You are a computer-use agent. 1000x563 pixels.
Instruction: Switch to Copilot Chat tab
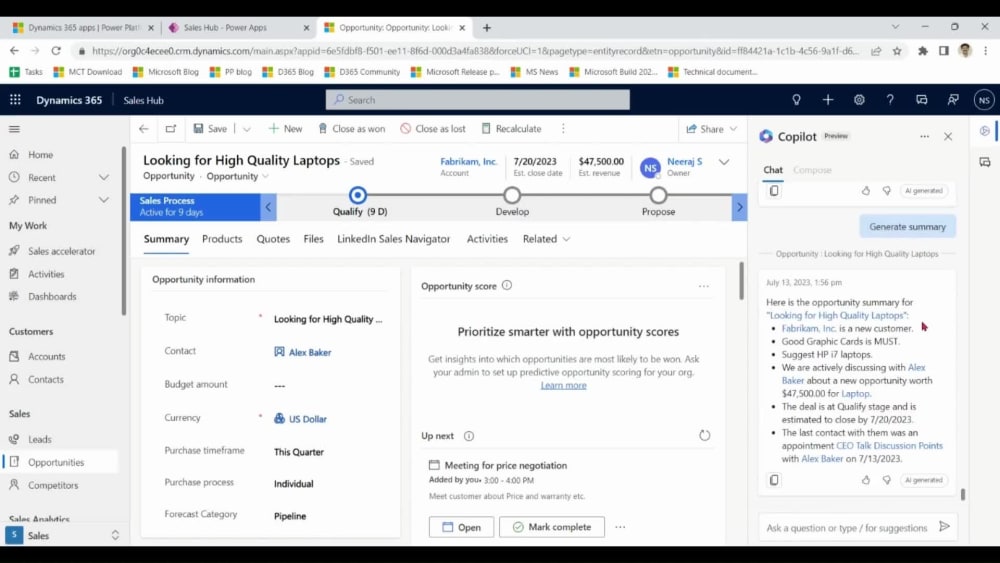(x=773, y=170)
